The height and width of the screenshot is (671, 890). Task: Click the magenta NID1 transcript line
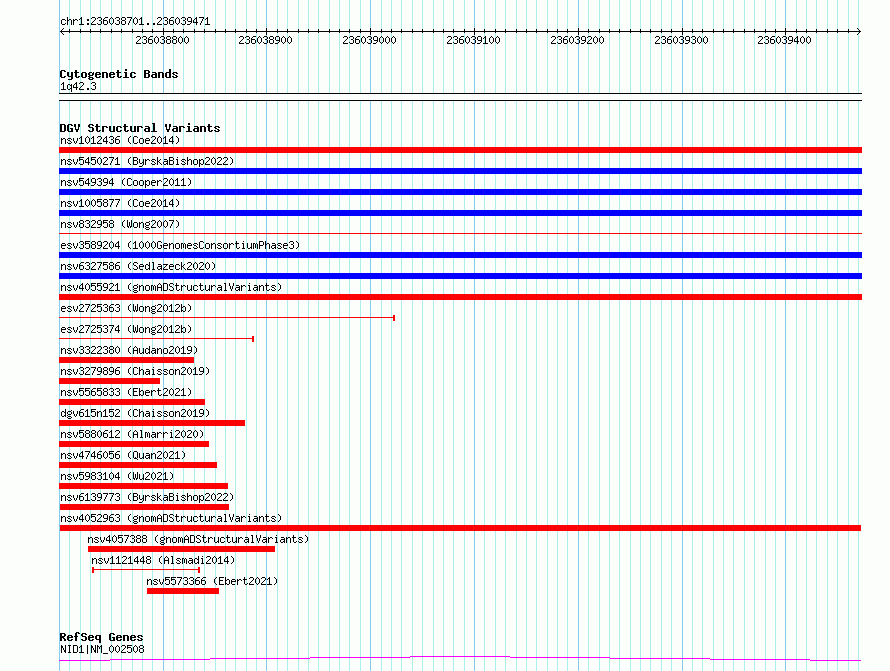click(460, 659)
